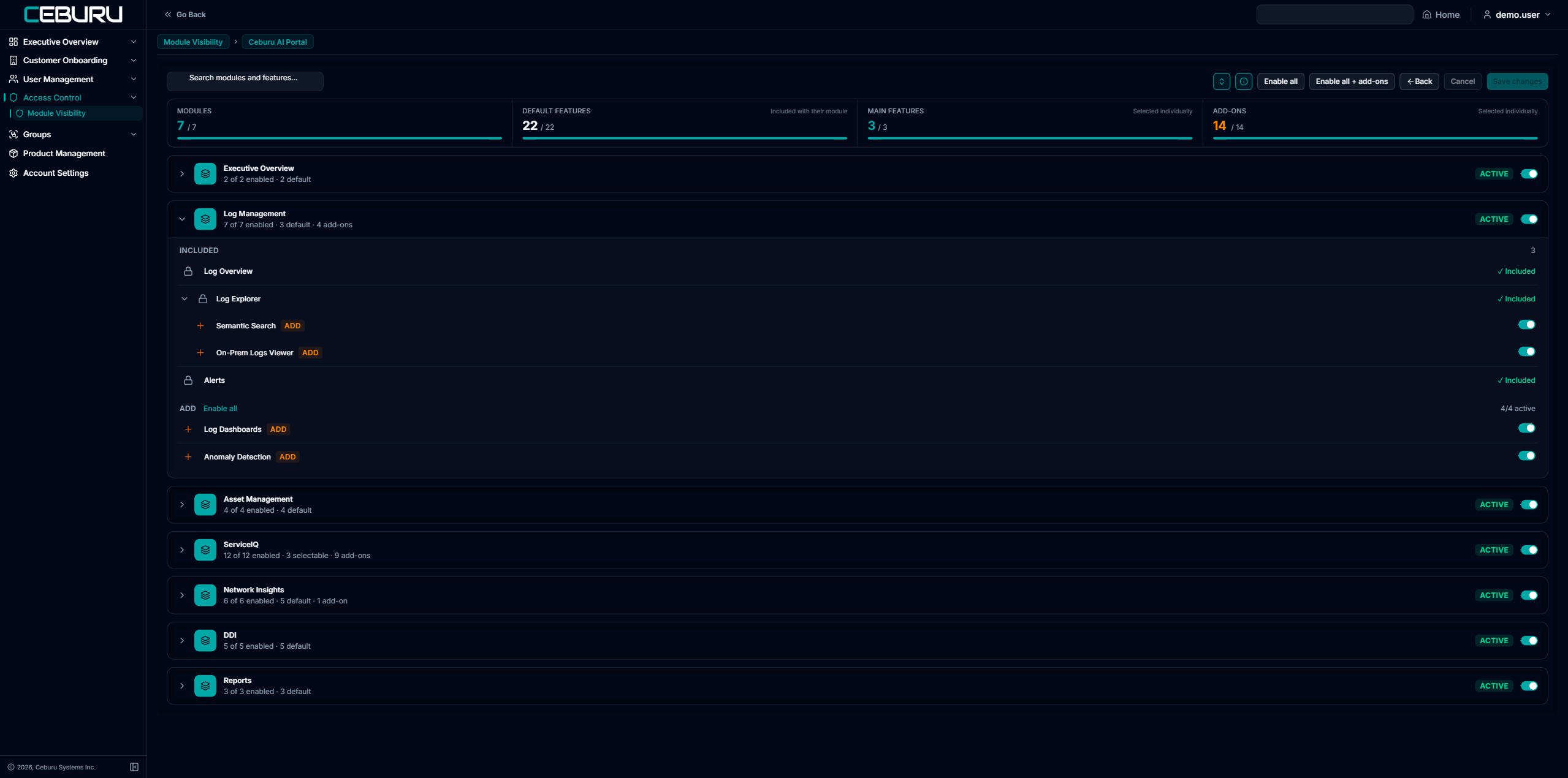The width and height of the screenshot is (1568, 778).
Task: Click the Executive Overview module layers icon
Action: [x=205, y=174]
